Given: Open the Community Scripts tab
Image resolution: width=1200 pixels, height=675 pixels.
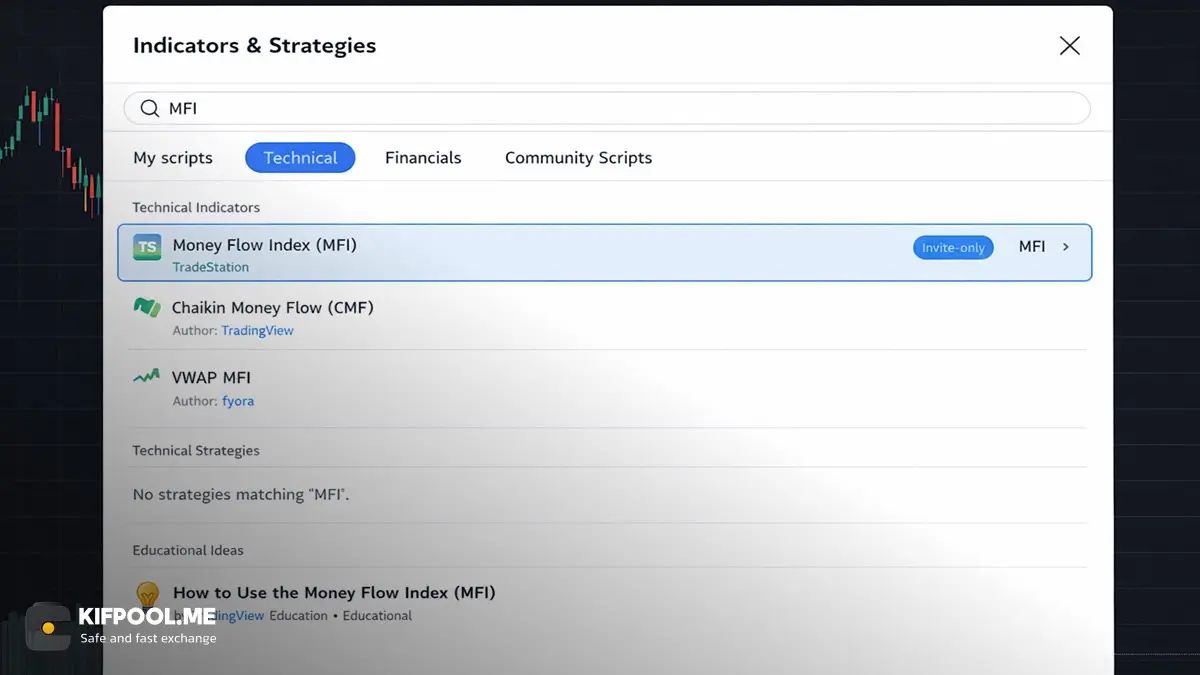Looking at the screenshot, I should pyautogui.click(x=578, y=158).
